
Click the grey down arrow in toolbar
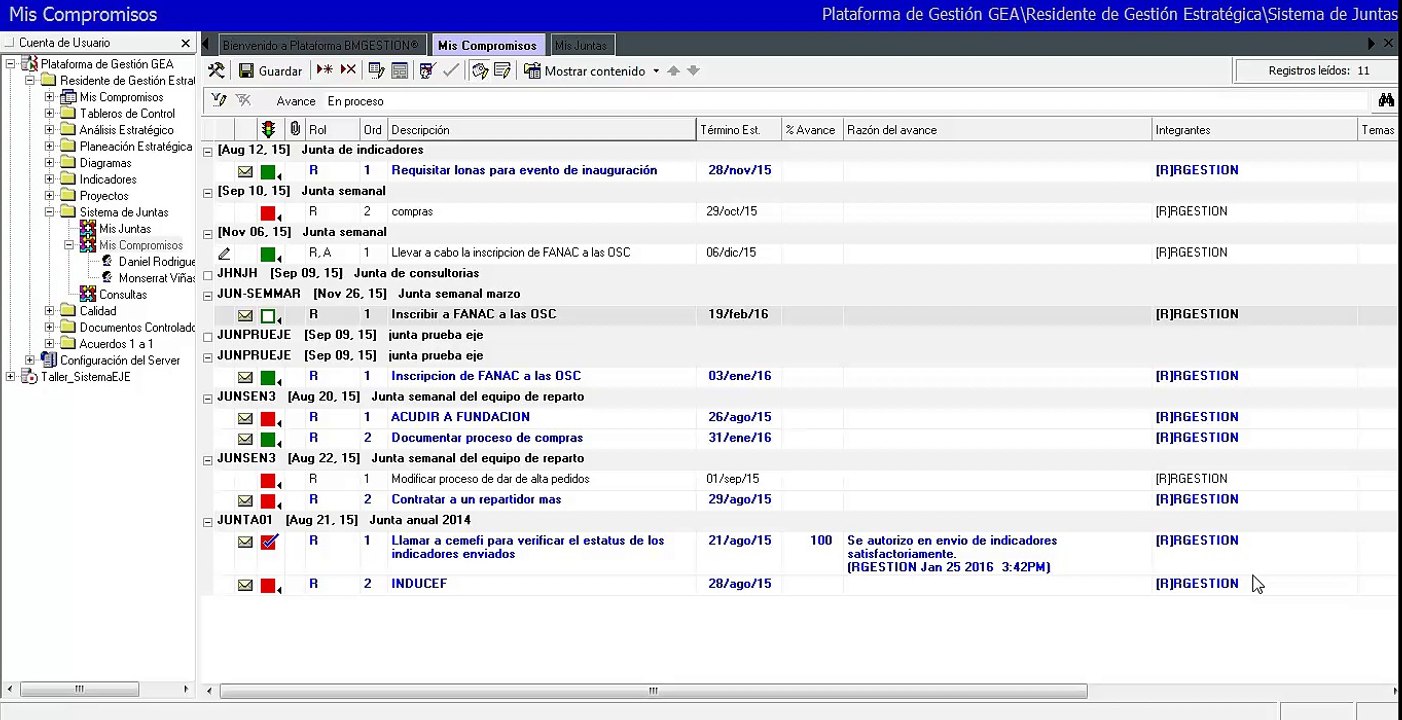click(x=693, y=71)
